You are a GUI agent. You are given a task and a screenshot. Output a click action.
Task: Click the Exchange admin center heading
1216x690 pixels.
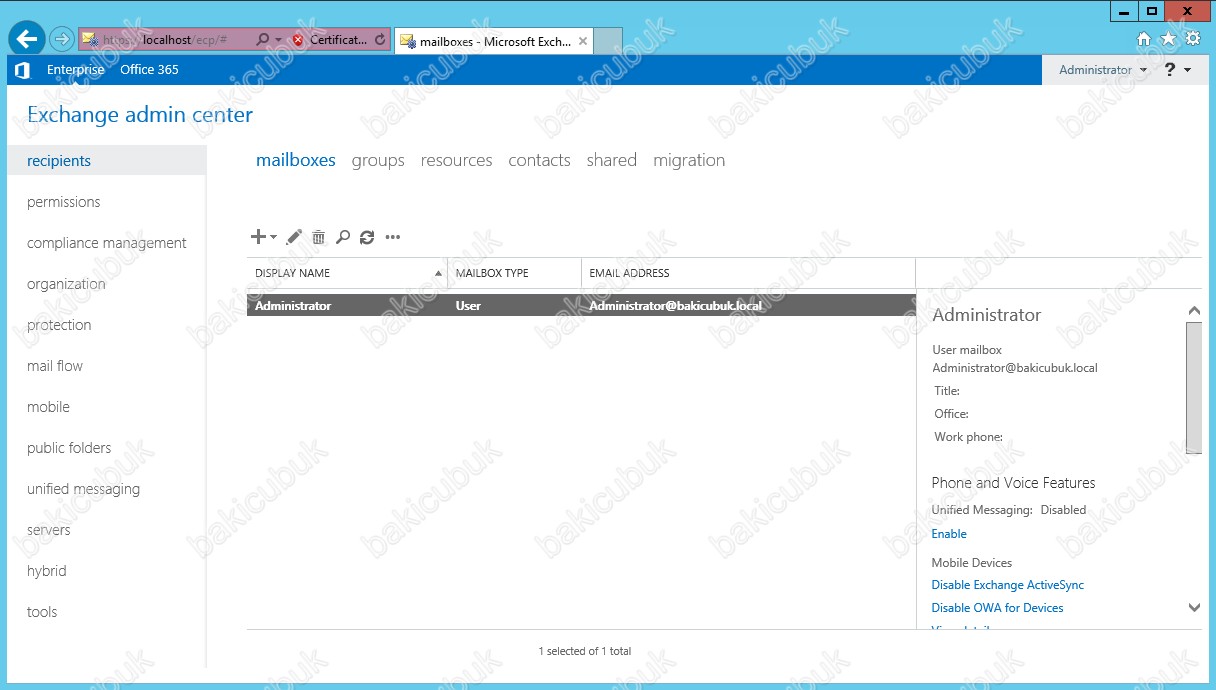140,115
